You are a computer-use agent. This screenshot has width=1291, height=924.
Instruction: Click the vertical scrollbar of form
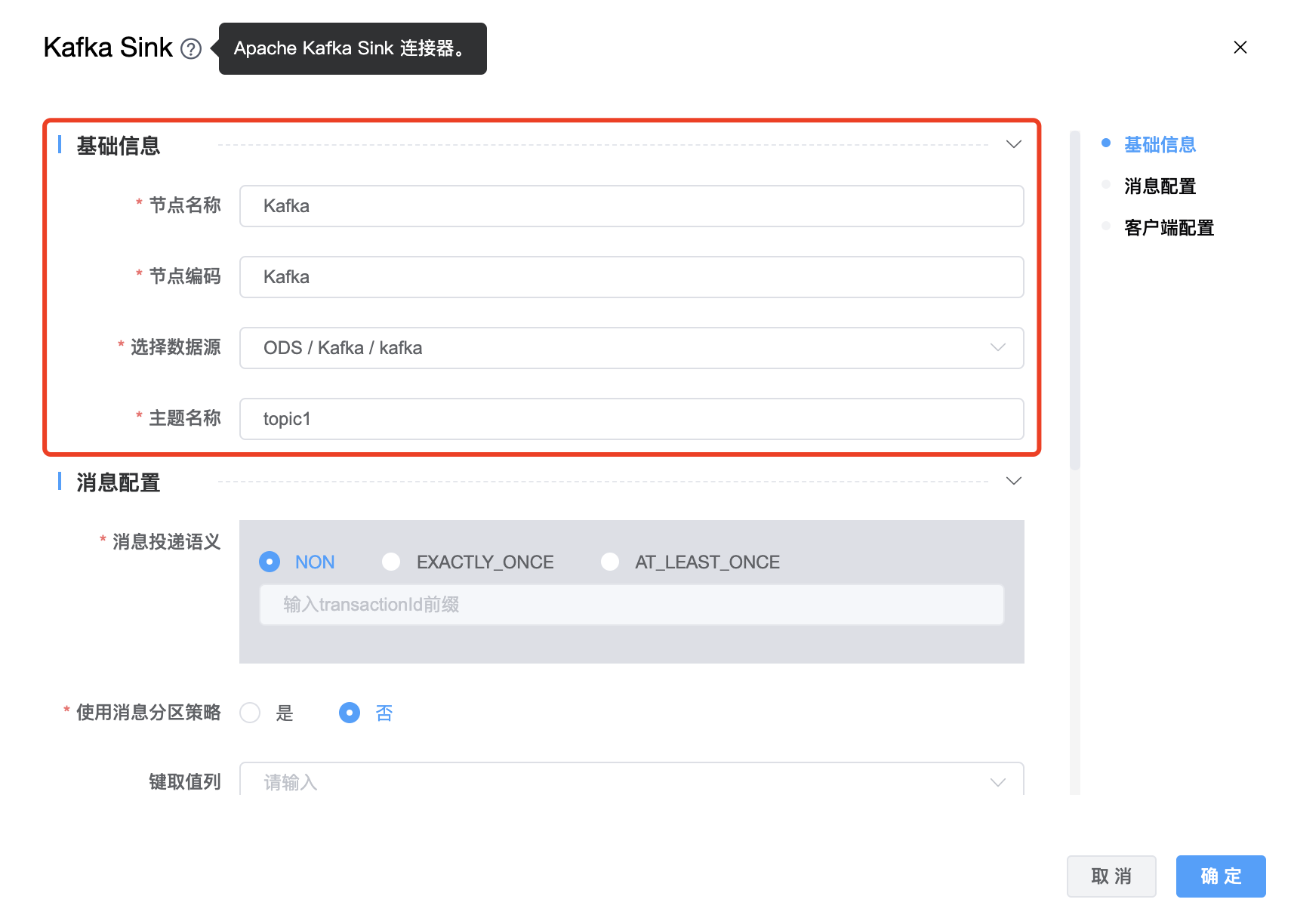coord(1075,302)
